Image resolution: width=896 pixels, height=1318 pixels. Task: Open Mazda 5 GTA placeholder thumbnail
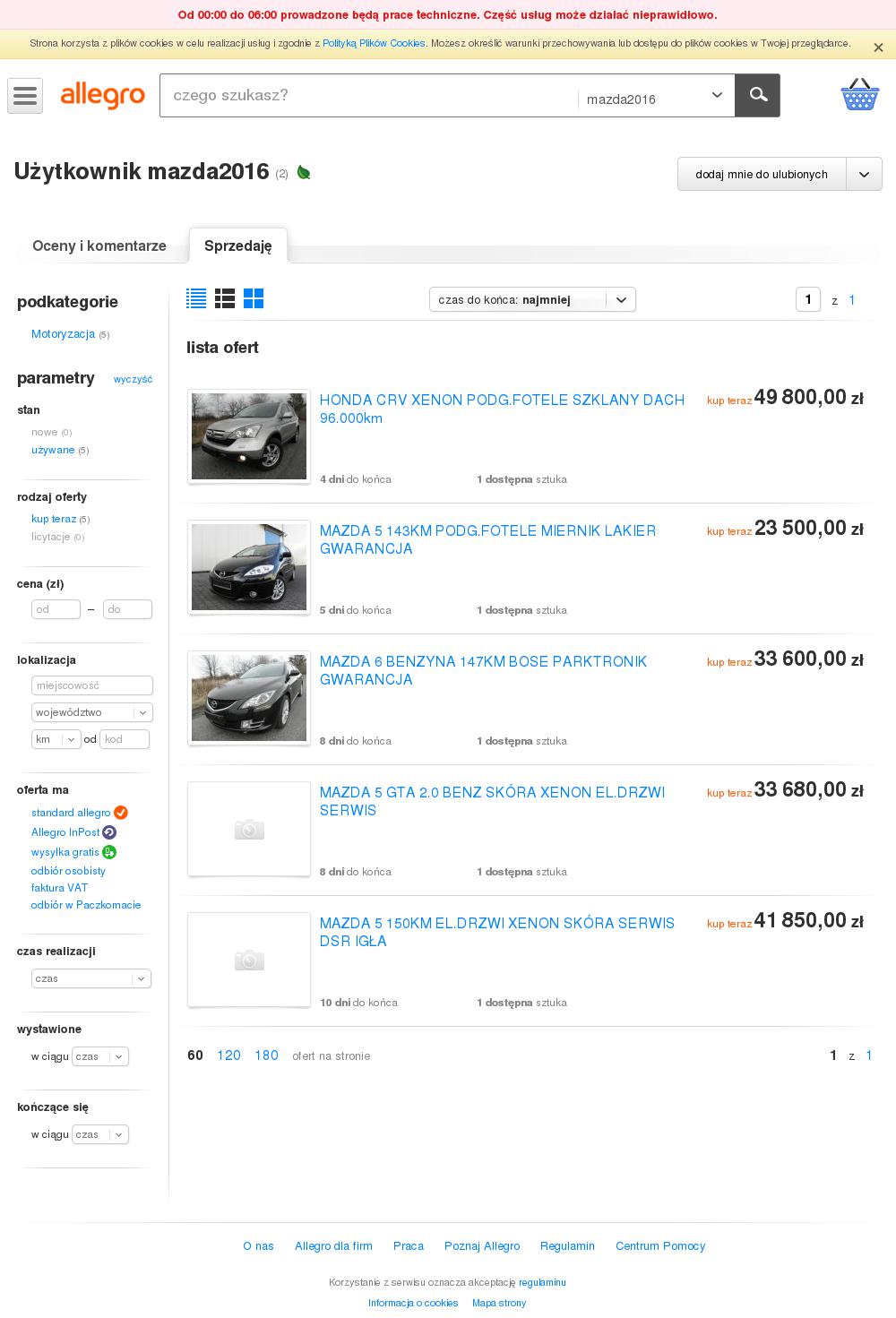tap(249, 829)
